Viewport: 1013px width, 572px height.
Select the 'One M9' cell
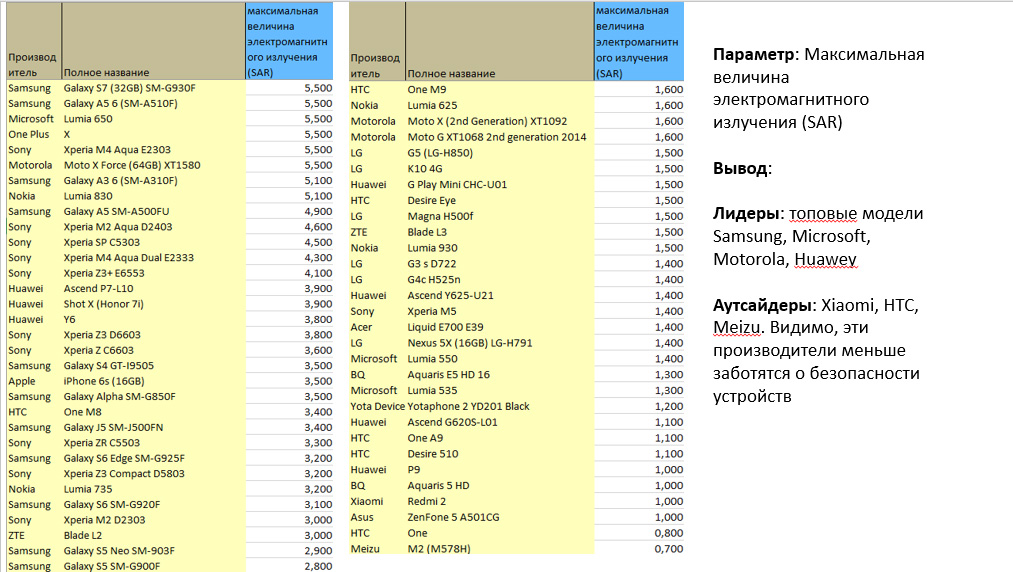pyautogui.click(x=500, y=90)
